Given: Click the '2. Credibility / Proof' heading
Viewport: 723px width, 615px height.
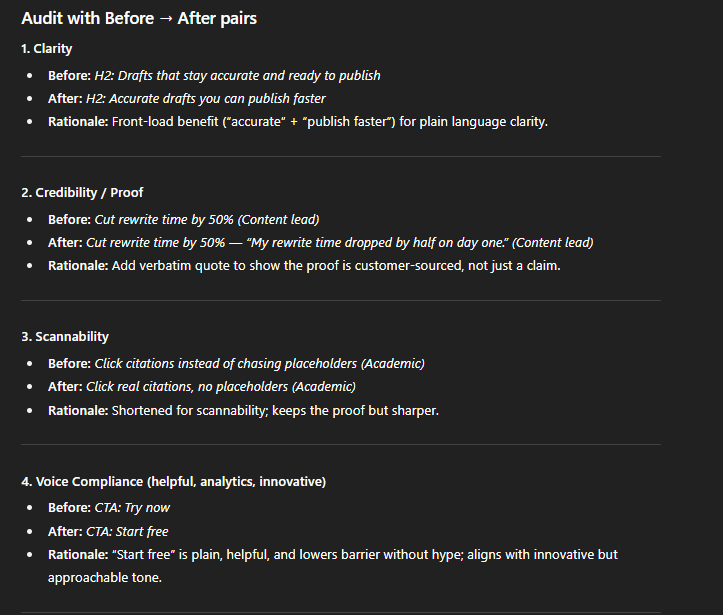Looking at the screenshot, I should pyautogui.click(x=82, y=193).
